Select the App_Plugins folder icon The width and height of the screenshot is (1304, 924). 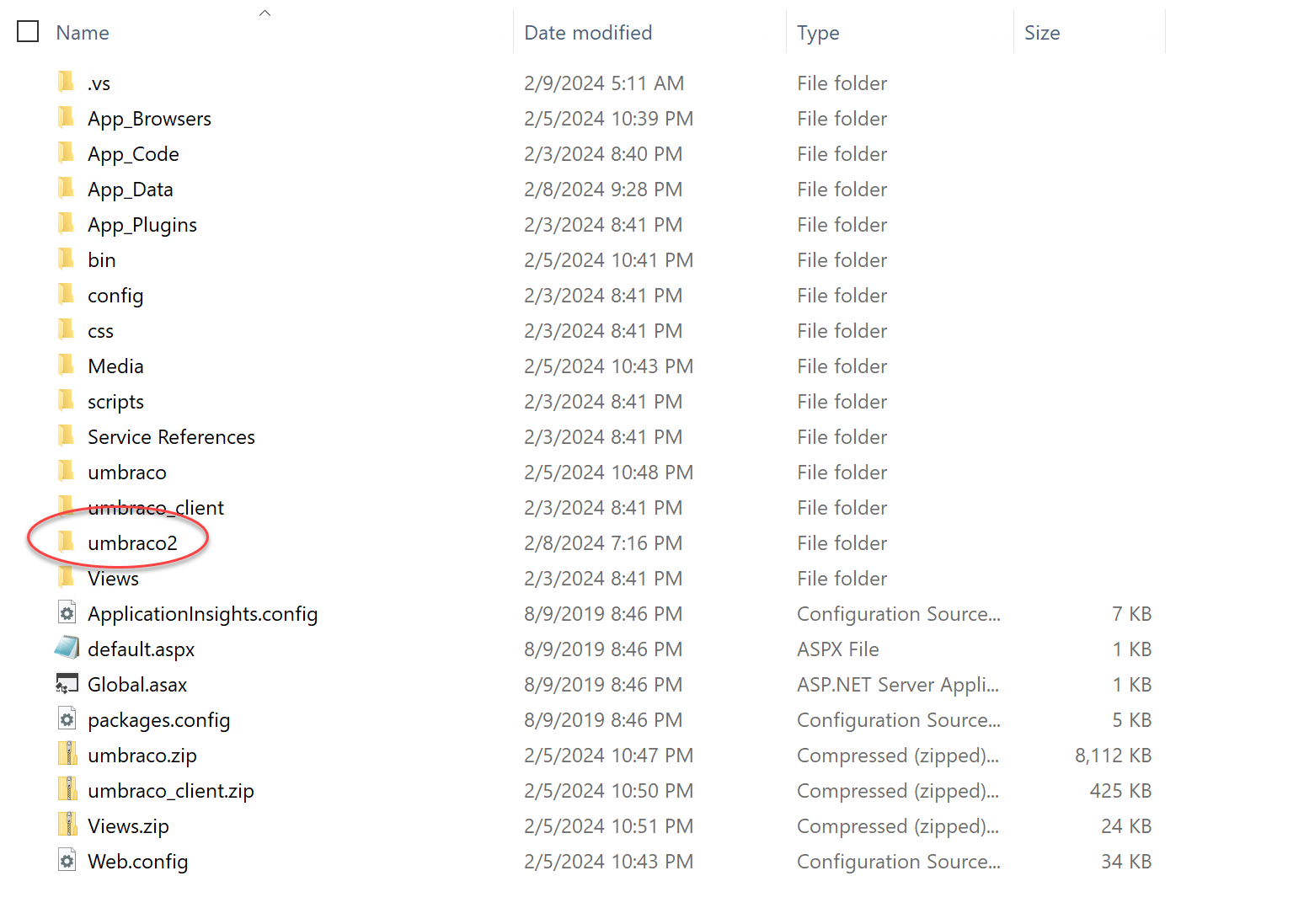[67, 223]
